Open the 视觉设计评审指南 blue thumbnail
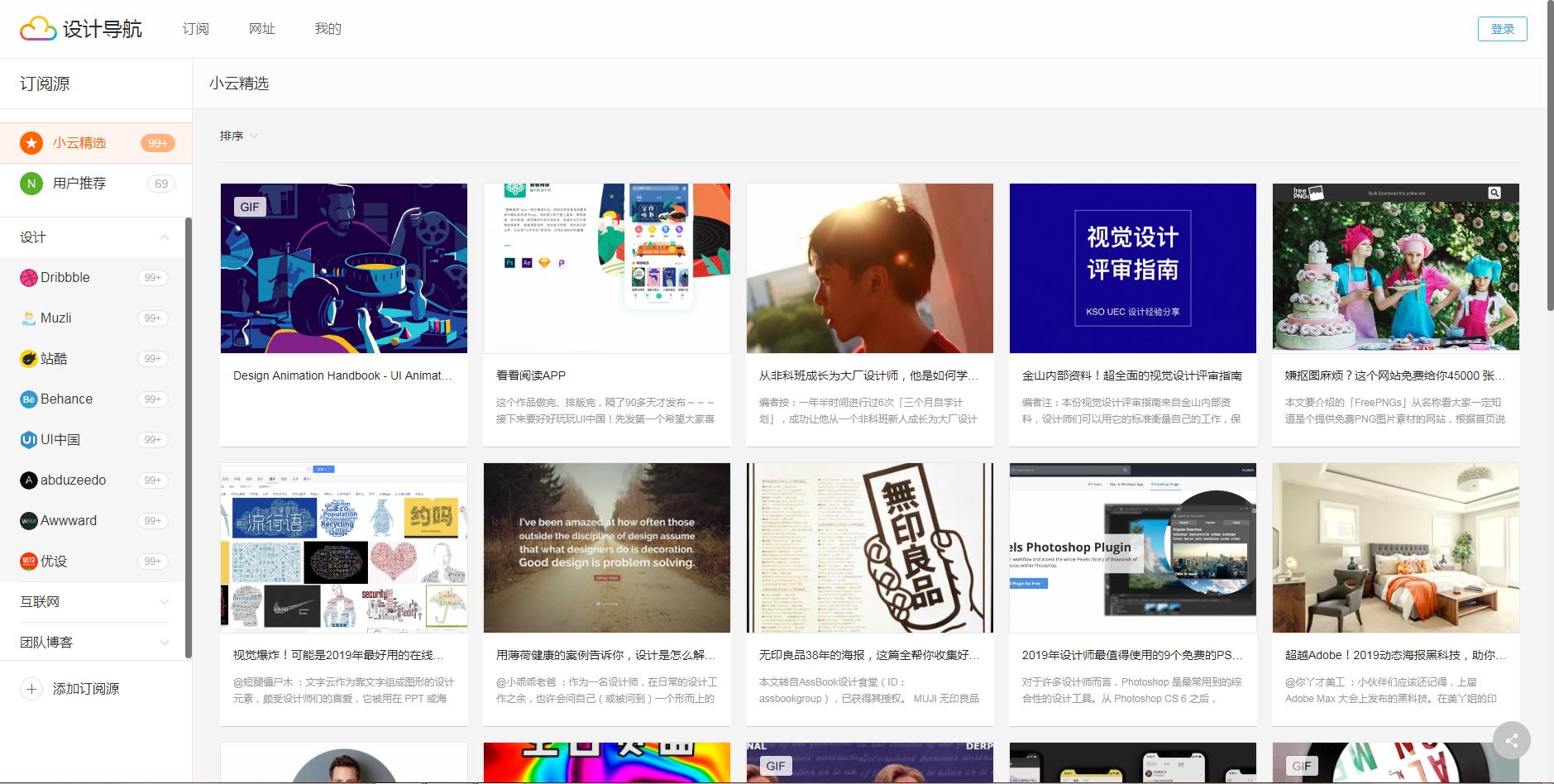 (x=1133, y=268)
